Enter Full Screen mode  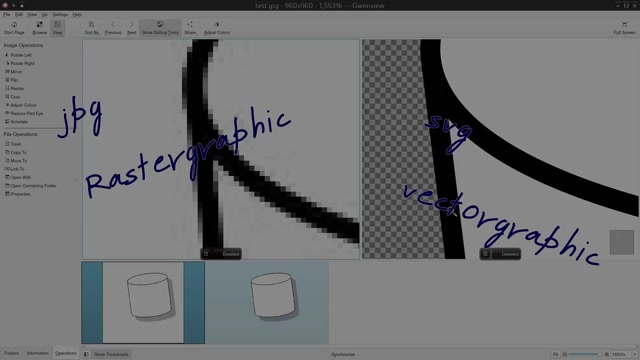[x=624, y=28]
